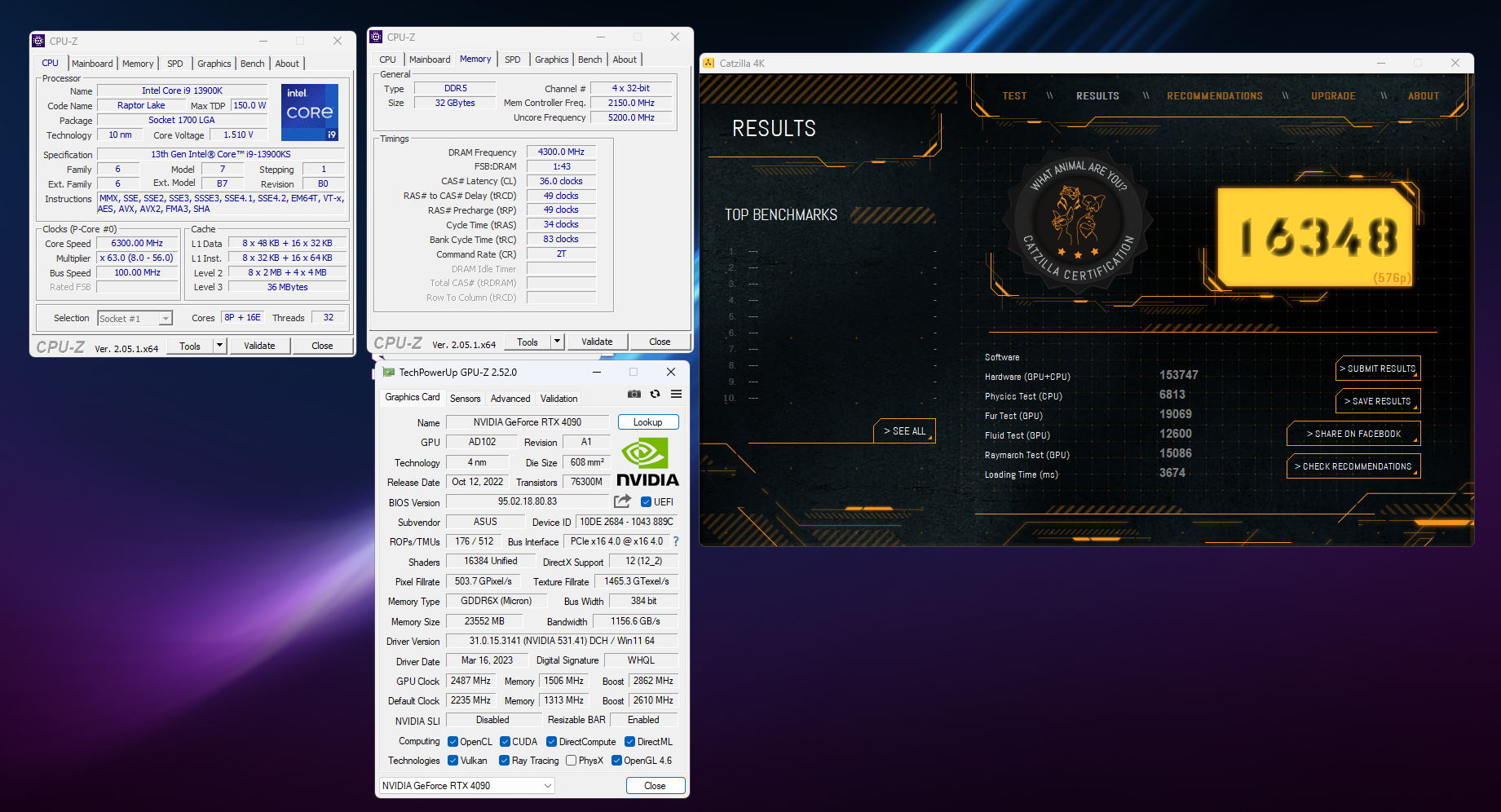Click the BIOS version share/export icon
Screen dimensions: 1501x812
pyautogui.click(x=623, y=501)
